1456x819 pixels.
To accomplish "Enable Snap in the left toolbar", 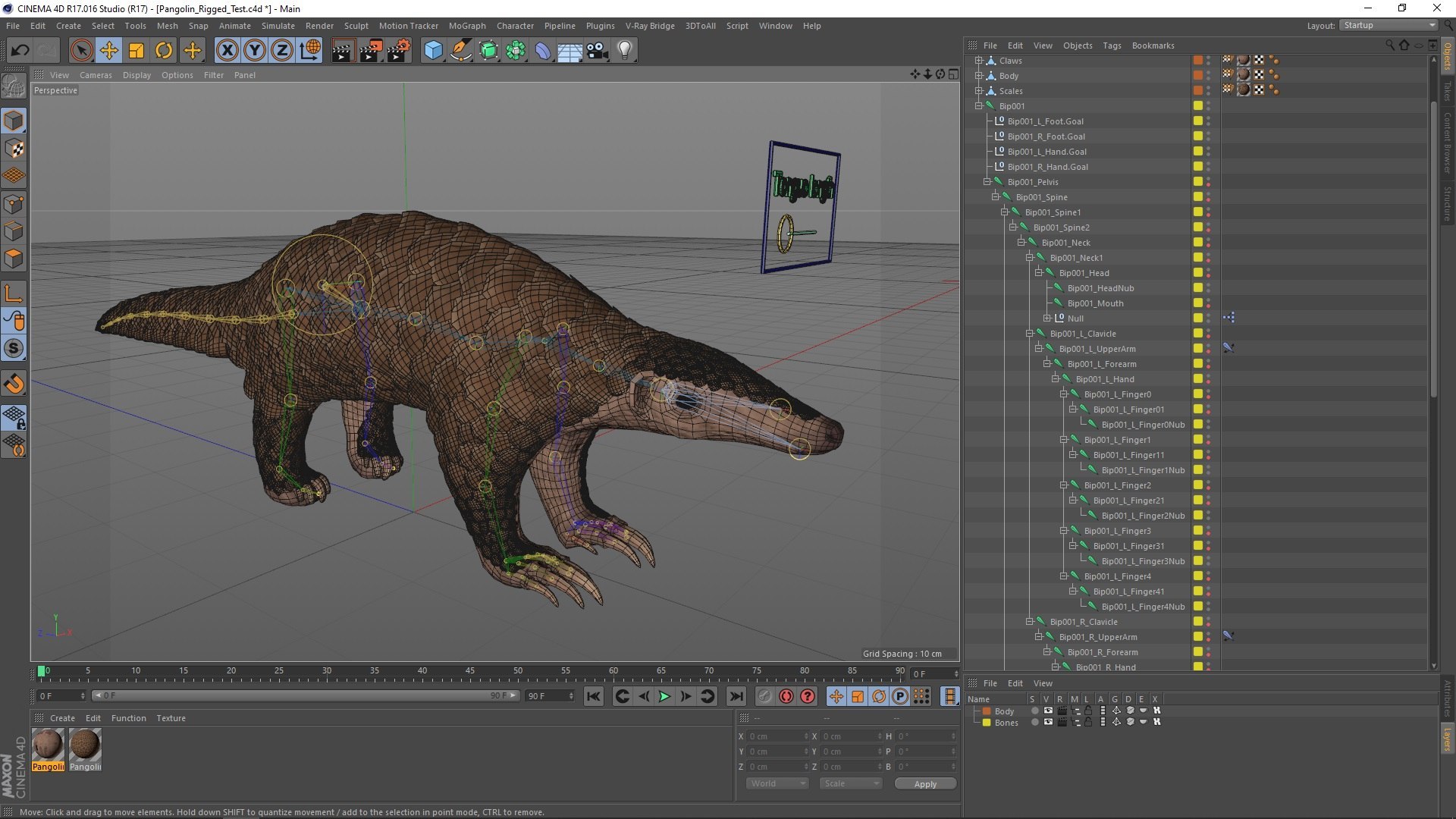I will tap(14, 384).
